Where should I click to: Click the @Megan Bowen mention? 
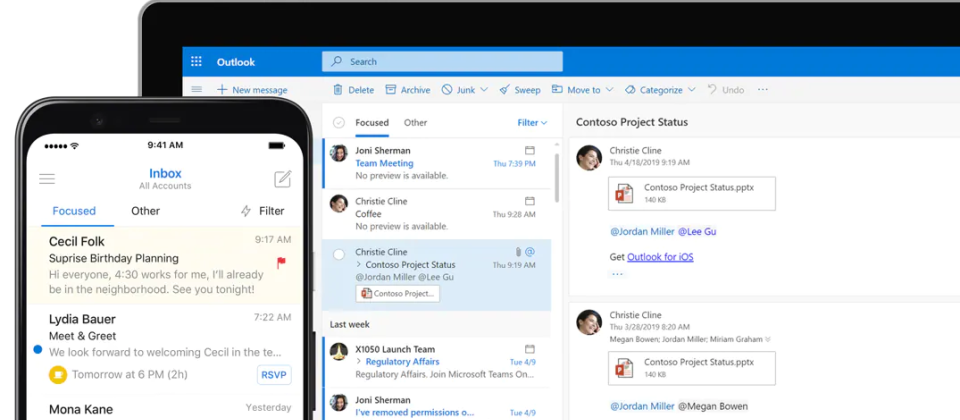(x=713, y=406)
